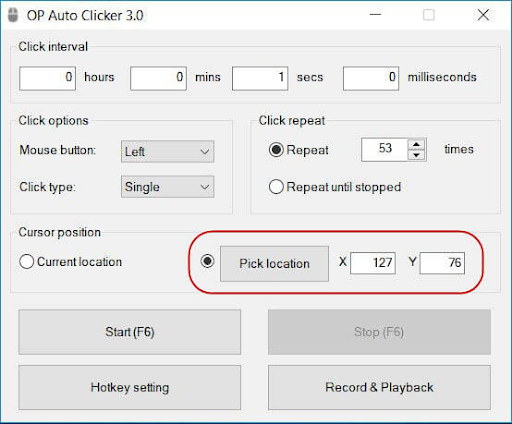512x424 pixels.
Task: Start auto clicking with Start (F6)
Action: (x=130, y=332)
